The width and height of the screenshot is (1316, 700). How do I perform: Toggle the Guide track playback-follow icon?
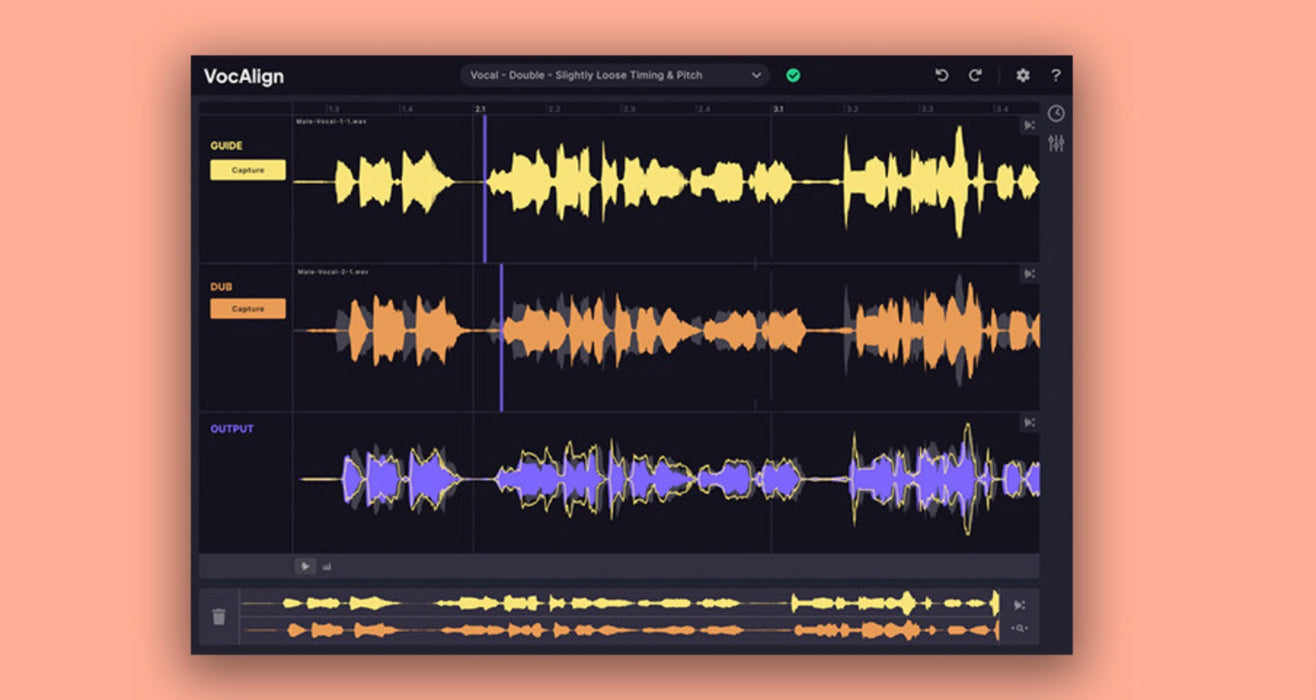point(1028,125)
